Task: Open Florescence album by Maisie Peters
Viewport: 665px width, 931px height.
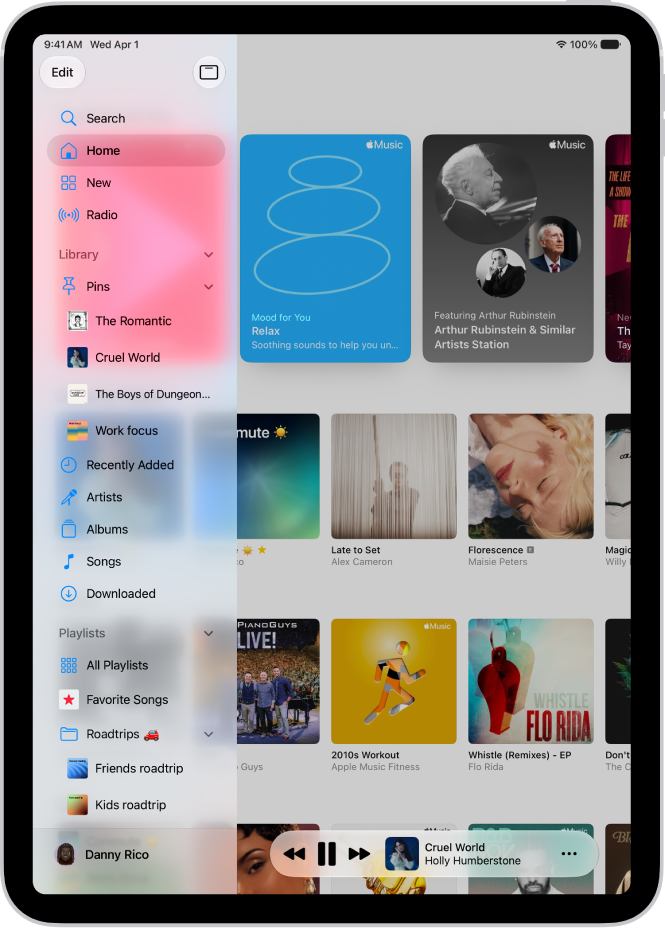Action: click(x=531, y=476)
